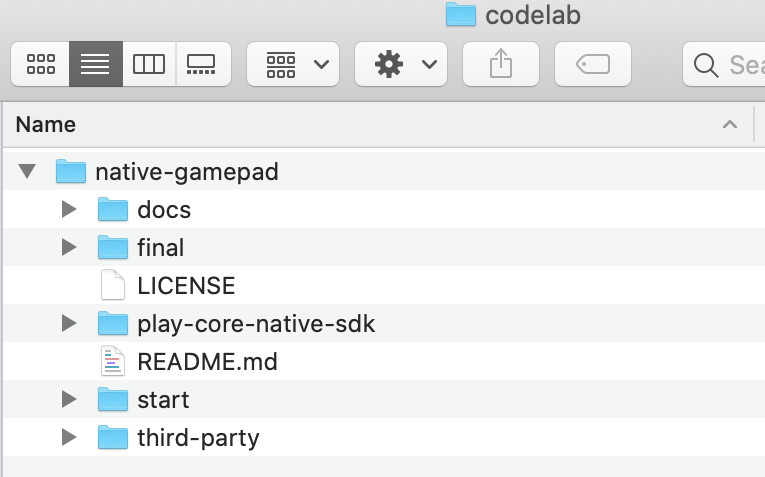
Task: Click the Share toolbar button
Action: (x=501, y=65)
